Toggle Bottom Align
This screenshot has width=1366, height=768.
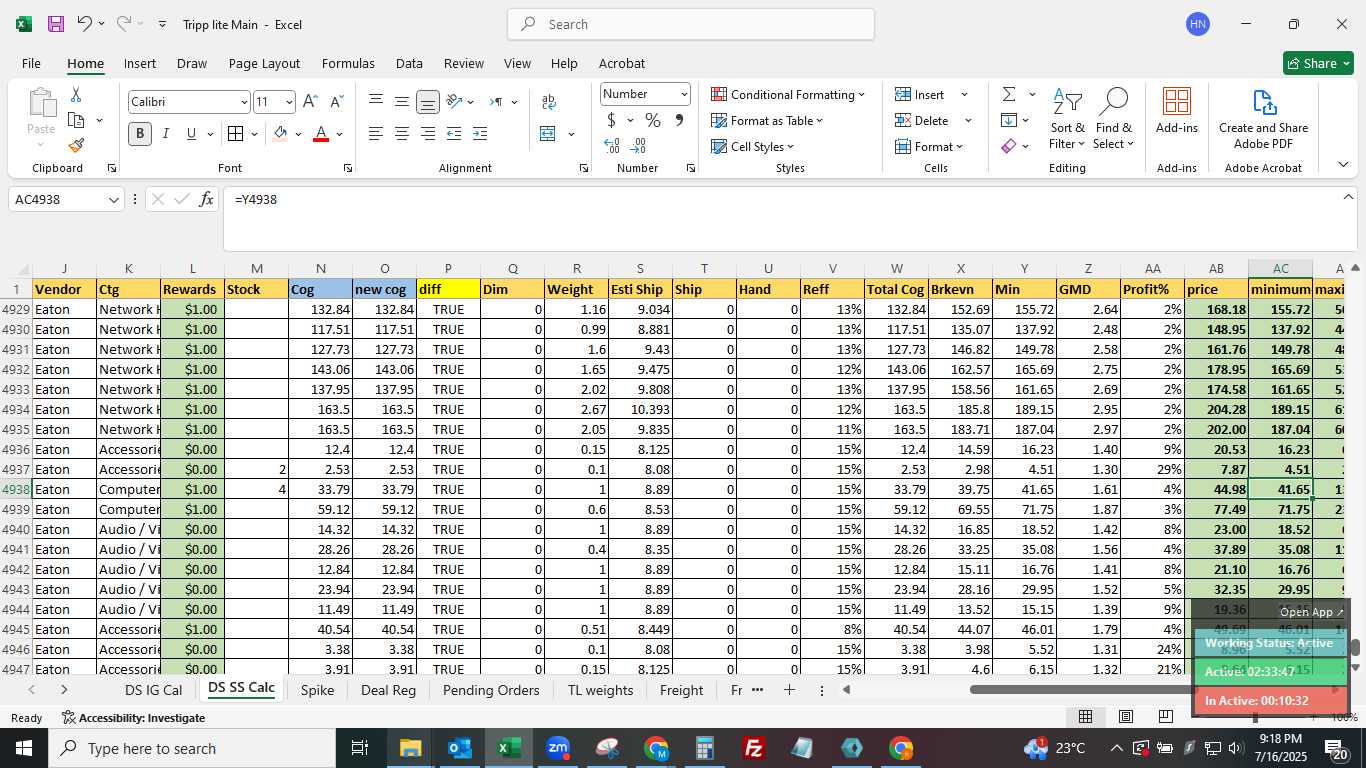click(x=428, y=101)
